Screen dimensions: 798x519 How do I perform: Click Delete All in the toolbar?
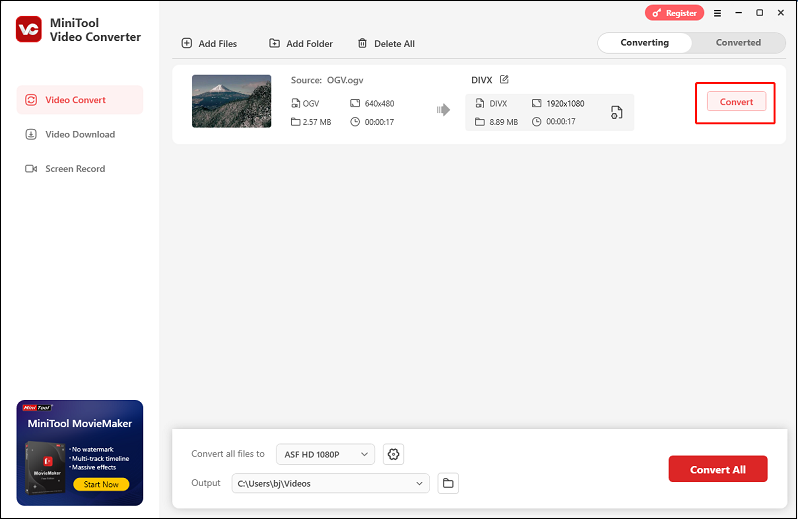coord(386,43)
